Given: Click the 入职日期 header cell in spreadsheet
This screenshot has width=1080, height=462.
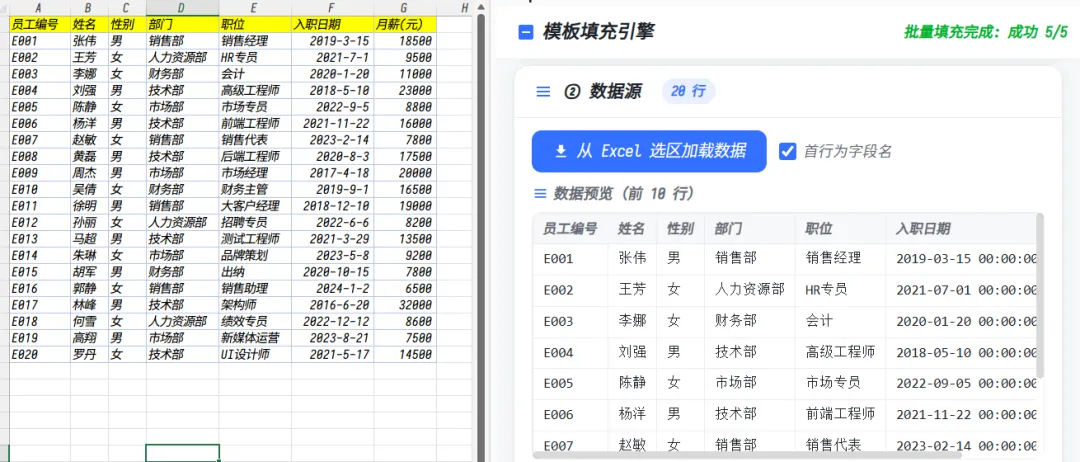Looking at the screenshot, I should [333, 24].
